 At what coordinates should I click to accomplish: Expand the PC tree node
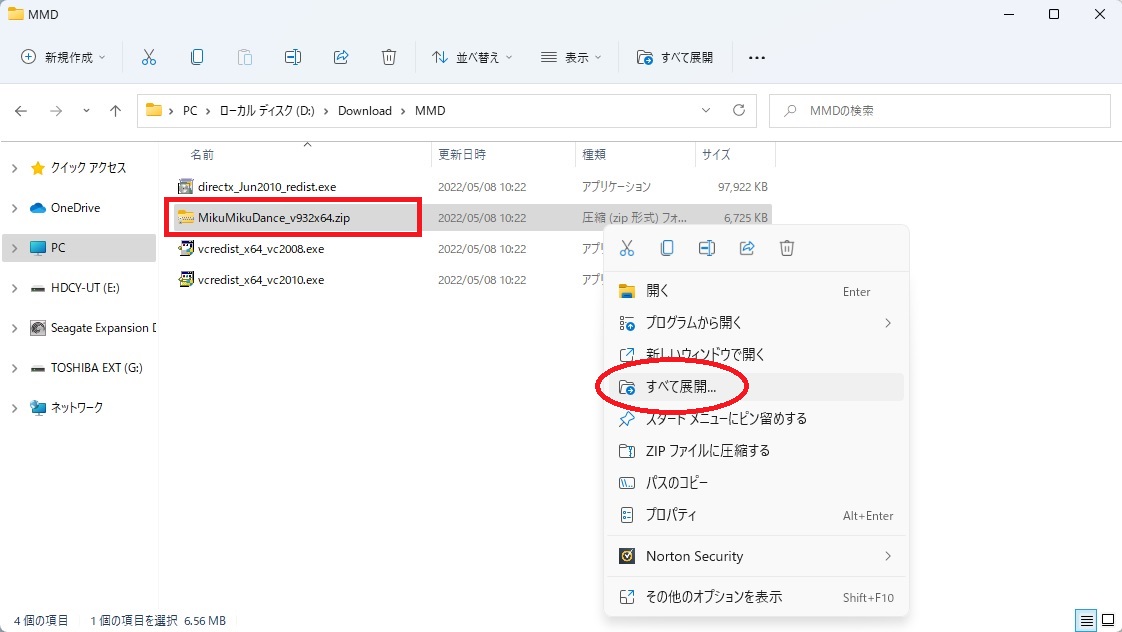pos(14,248)
